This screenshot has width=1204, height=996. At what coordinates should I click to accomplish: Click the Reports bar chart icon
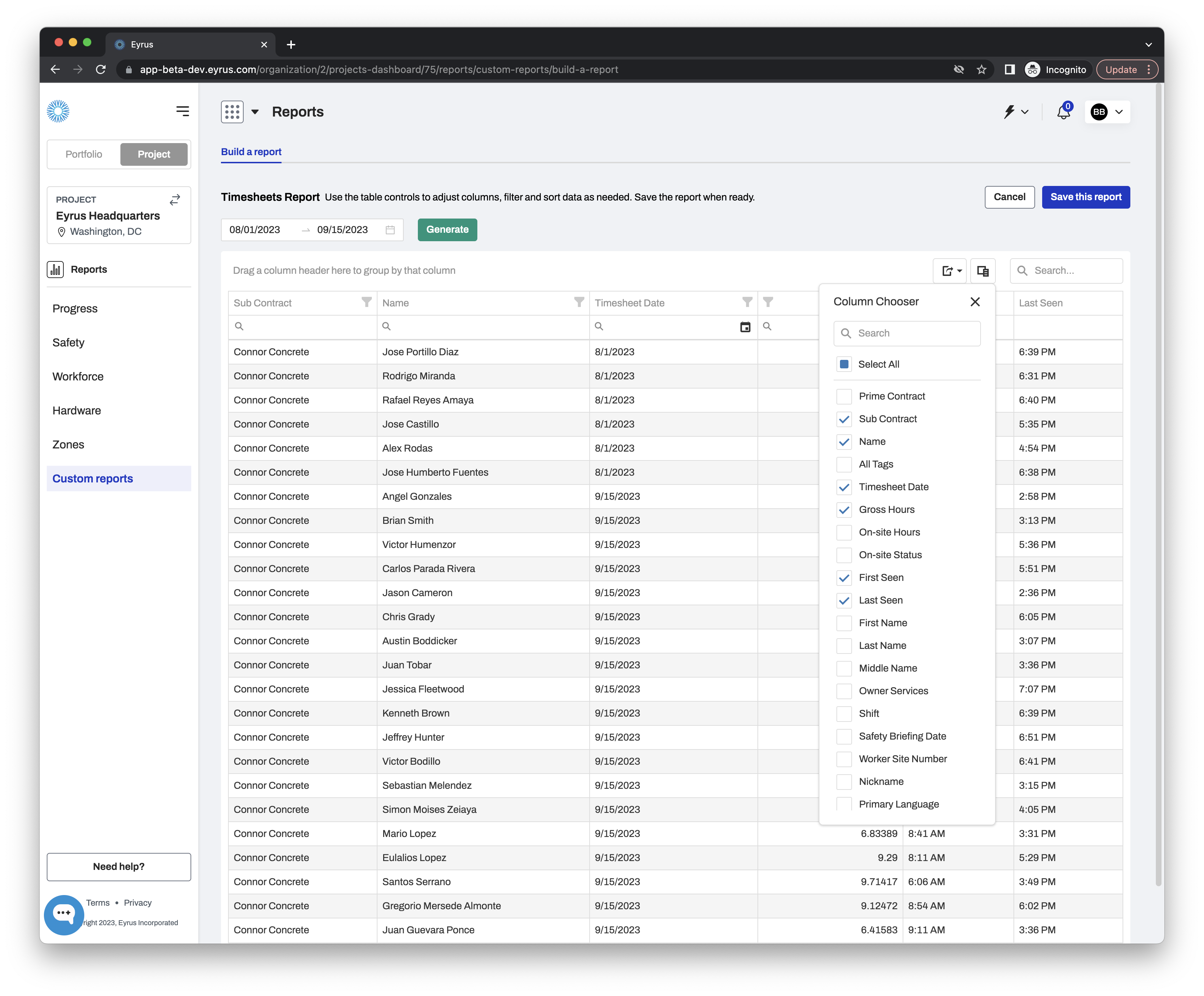[x=56, y=270]
